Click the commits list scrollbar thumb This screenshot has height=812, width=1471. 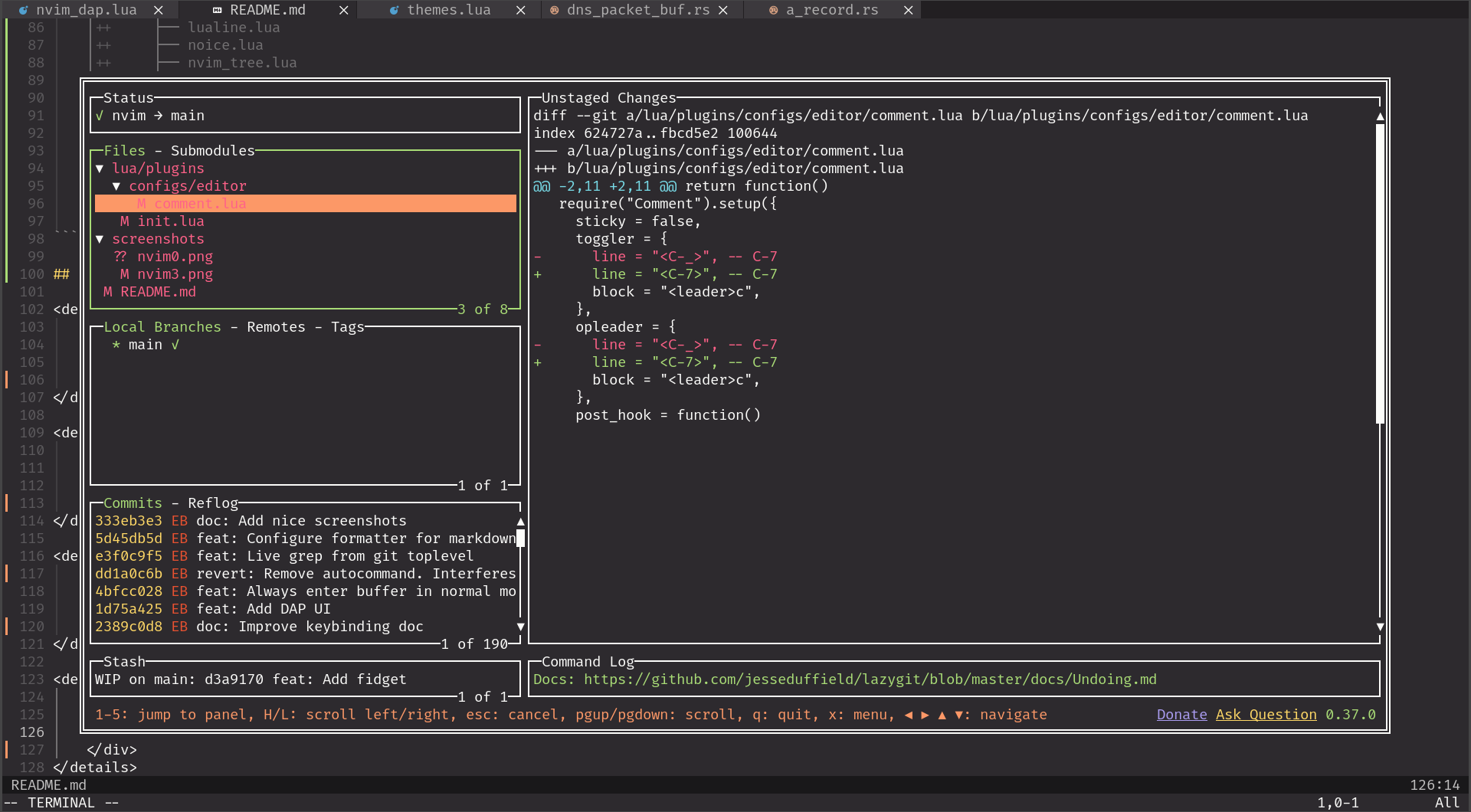[x=521, y=539]
